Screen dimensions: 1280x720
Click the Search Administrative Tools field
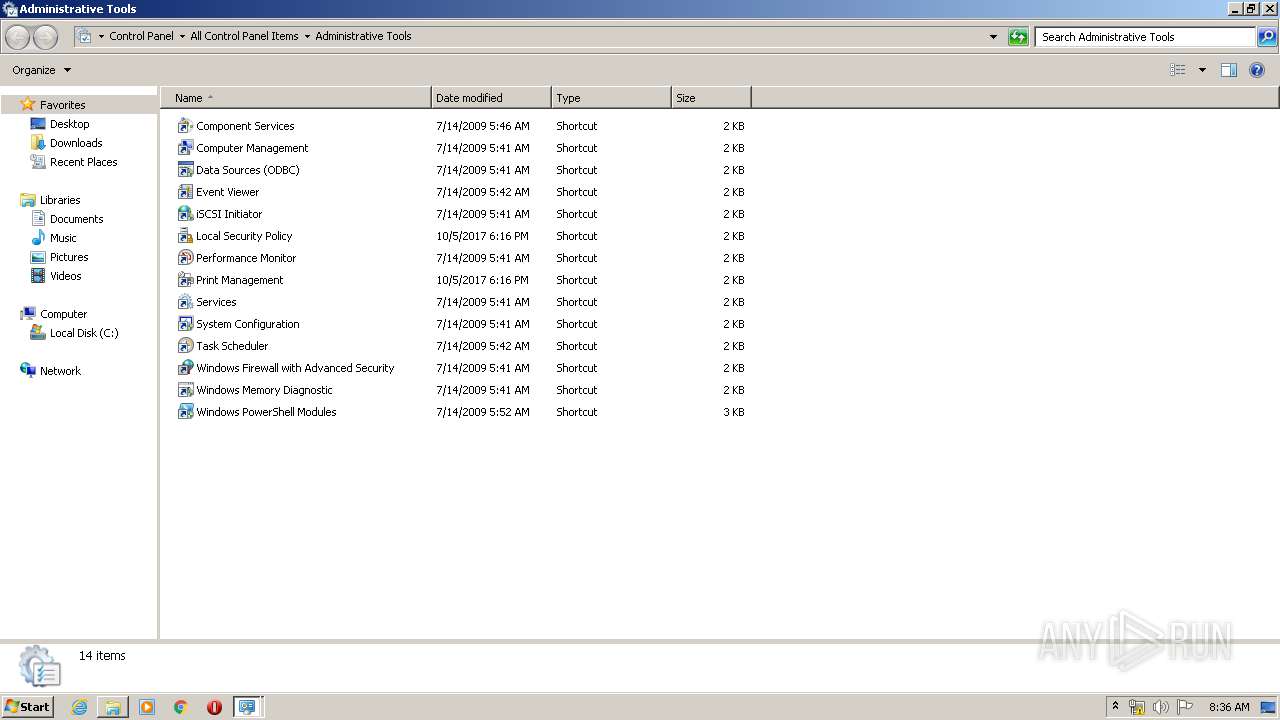(1145, 37)
